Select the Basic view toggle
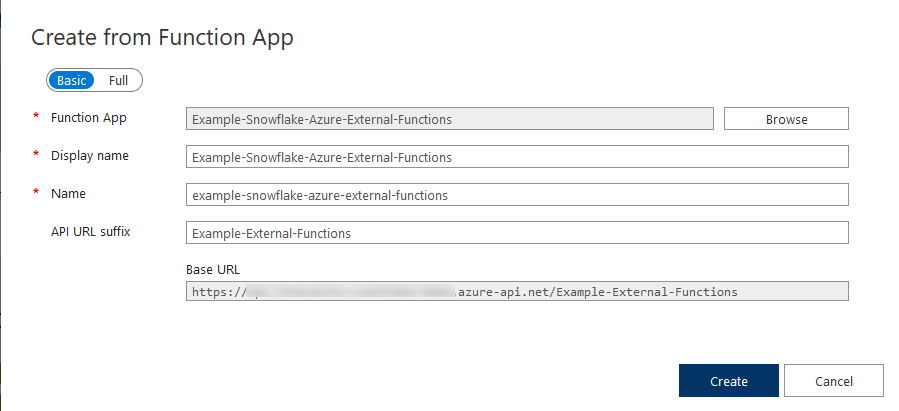This screenshot has width=899, height=411. tap(71, 81)
